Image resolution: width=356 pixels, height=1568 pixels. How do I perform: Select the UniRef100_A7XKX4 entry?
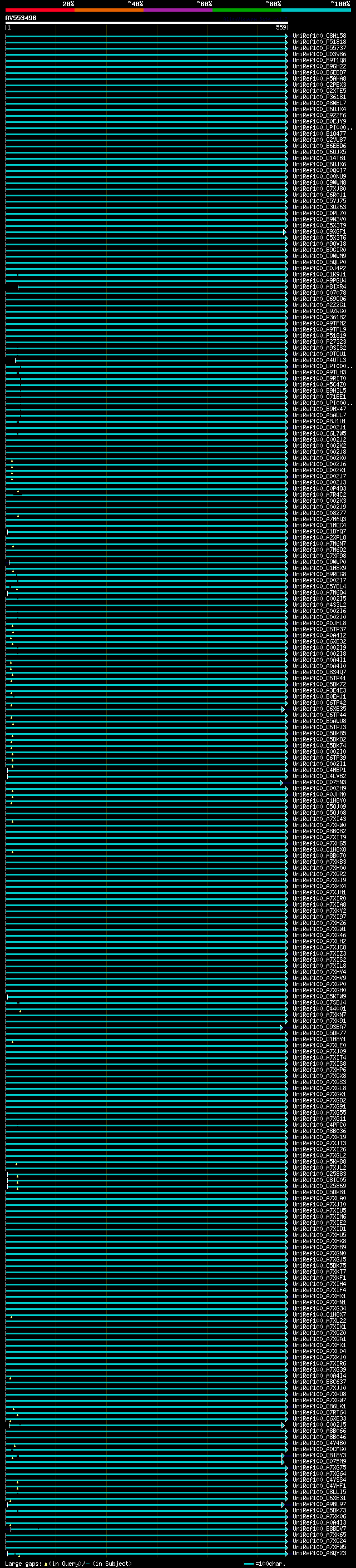(319, 886)
